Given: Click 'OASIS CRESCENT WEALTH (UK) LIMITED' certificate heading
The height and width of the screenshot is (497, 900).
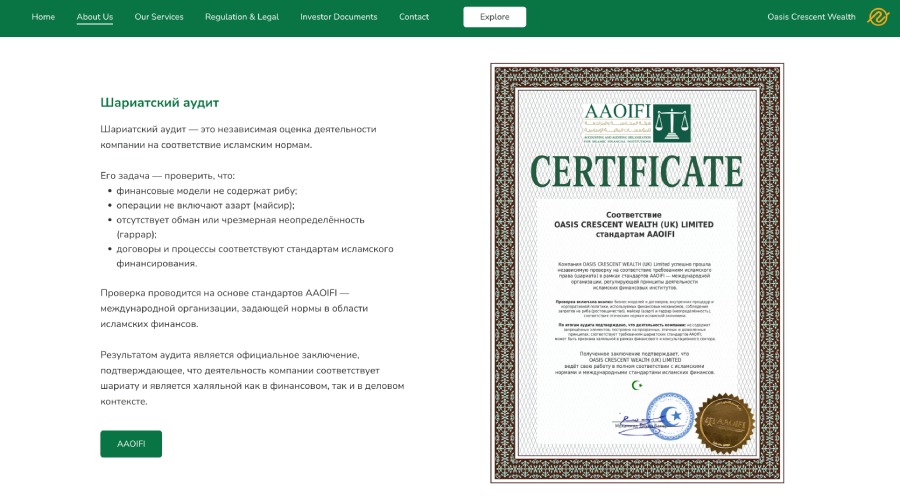Looking at the screenshot, I should click(634, 224).
